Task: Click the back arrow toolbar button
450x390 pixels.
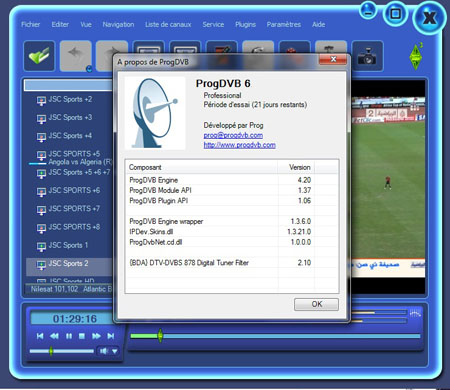Action: (x=76, y=56)
